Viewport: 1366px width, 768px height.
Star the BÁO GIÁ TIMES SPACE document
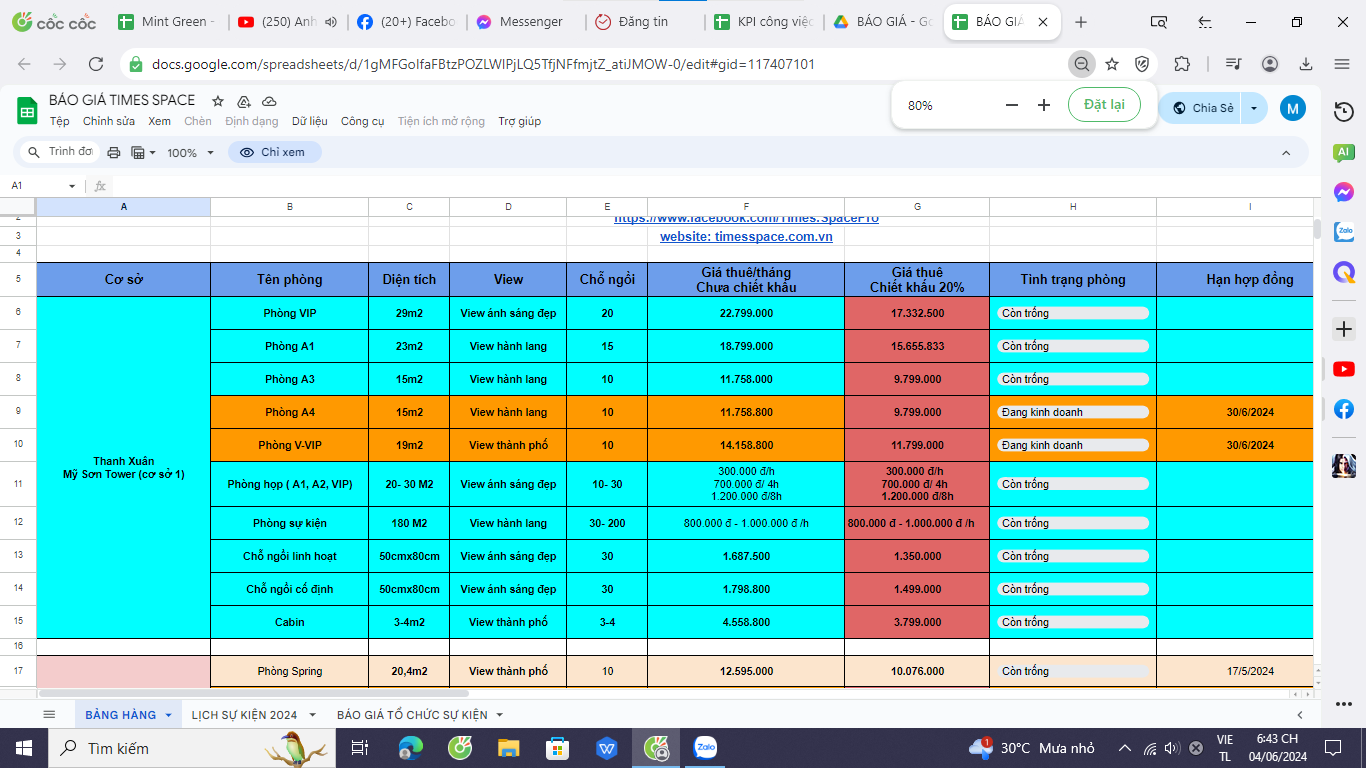tap(218, 101)
